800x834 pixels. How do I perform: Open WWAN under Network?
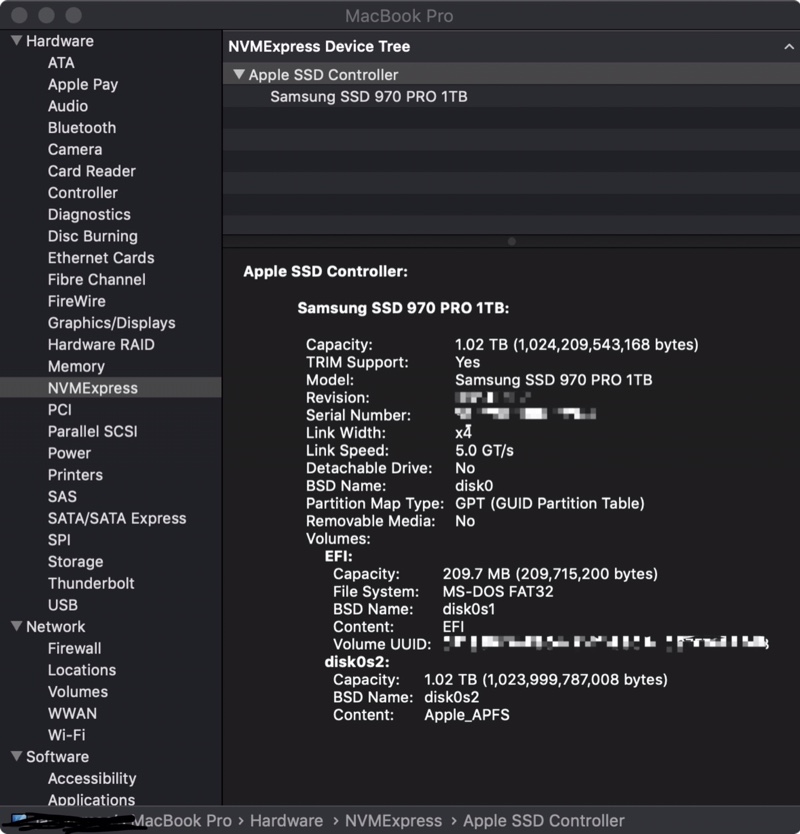(x=72, y=713)
